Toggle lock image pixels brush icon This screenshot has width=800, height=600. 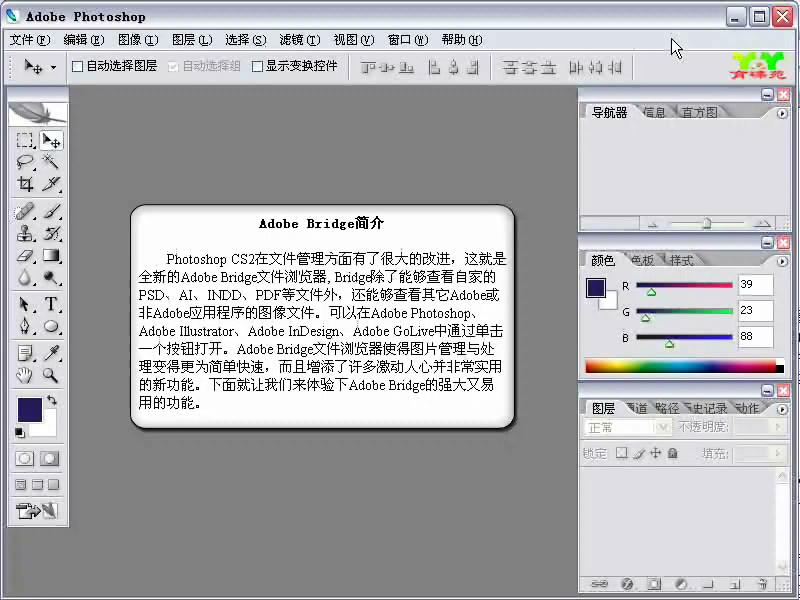click(x=639, y=453)
